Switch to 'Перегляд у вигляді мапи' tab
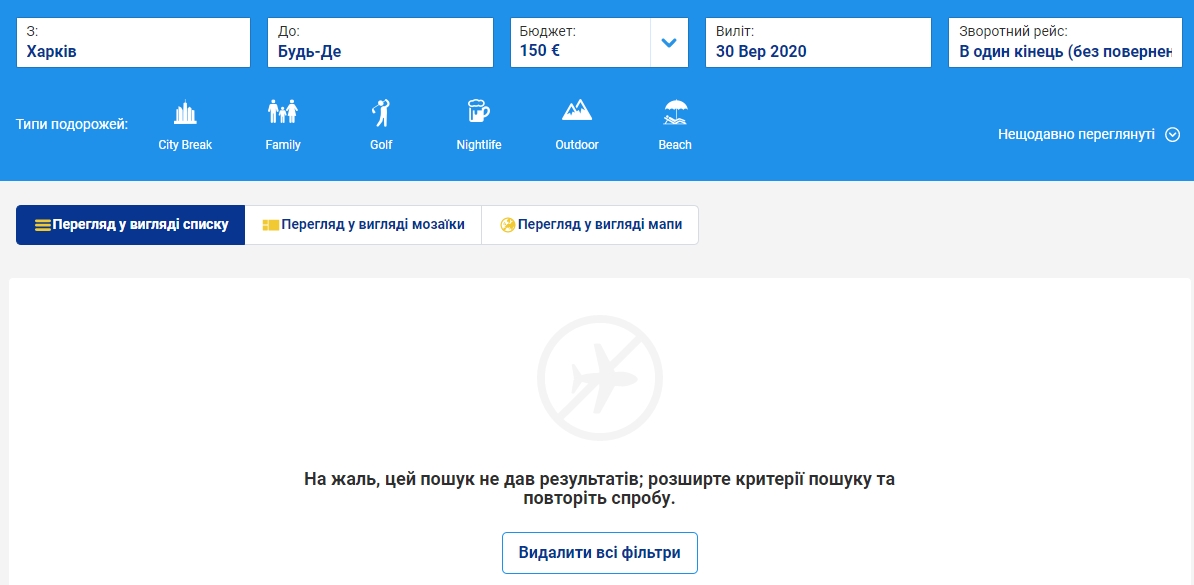1194x585 pixels. click(590, 224)
